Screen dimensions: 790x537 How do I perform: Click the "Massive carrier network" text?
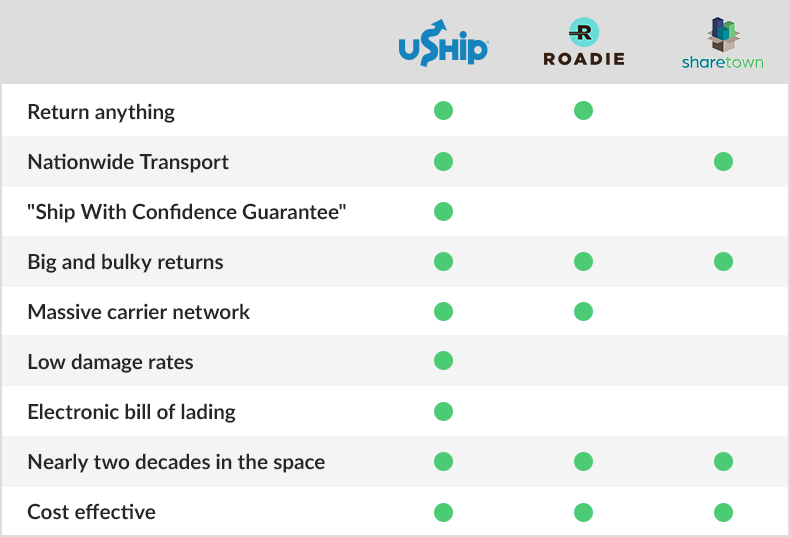139,312
